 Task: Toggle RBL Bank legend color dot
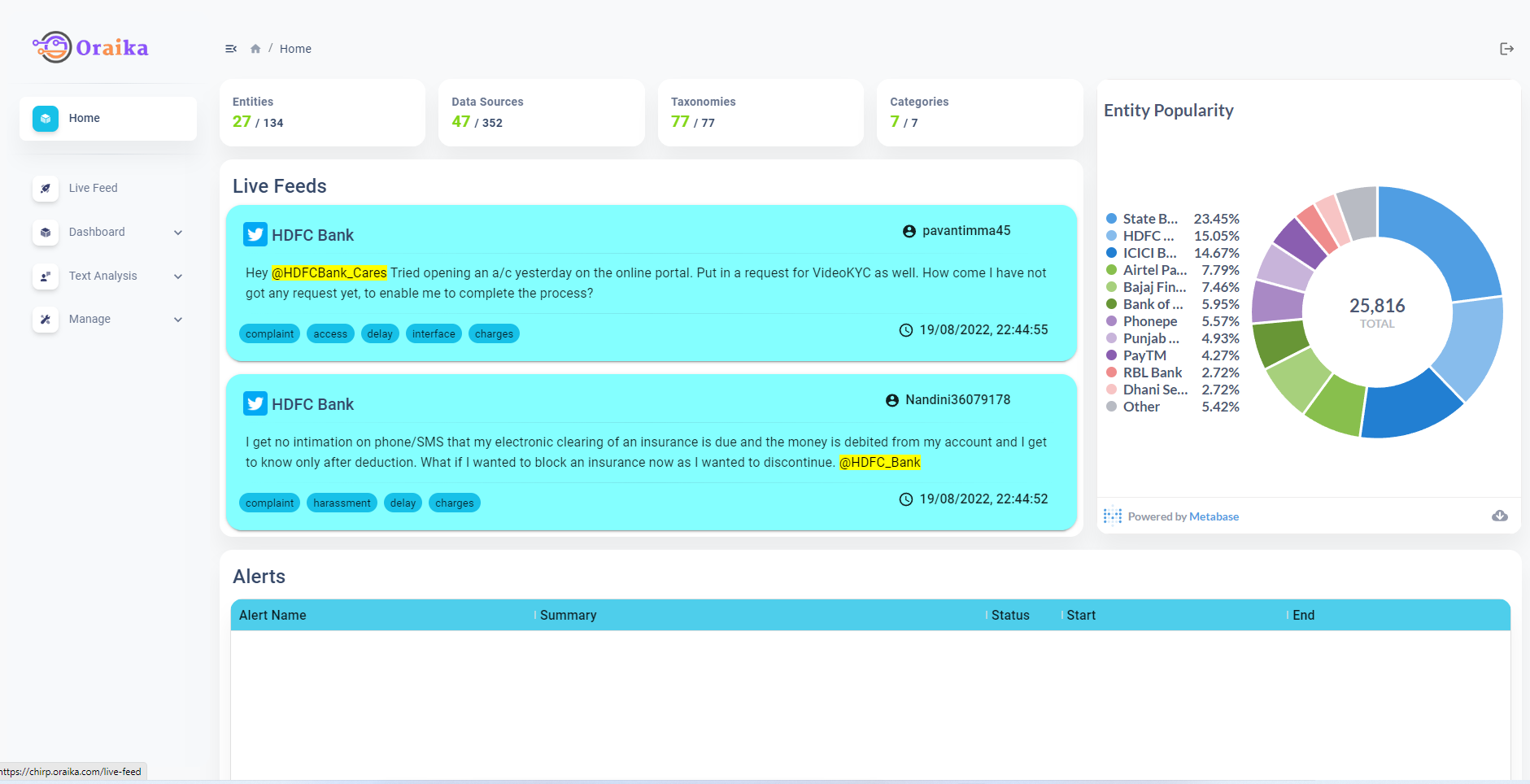pos(1111,372)
